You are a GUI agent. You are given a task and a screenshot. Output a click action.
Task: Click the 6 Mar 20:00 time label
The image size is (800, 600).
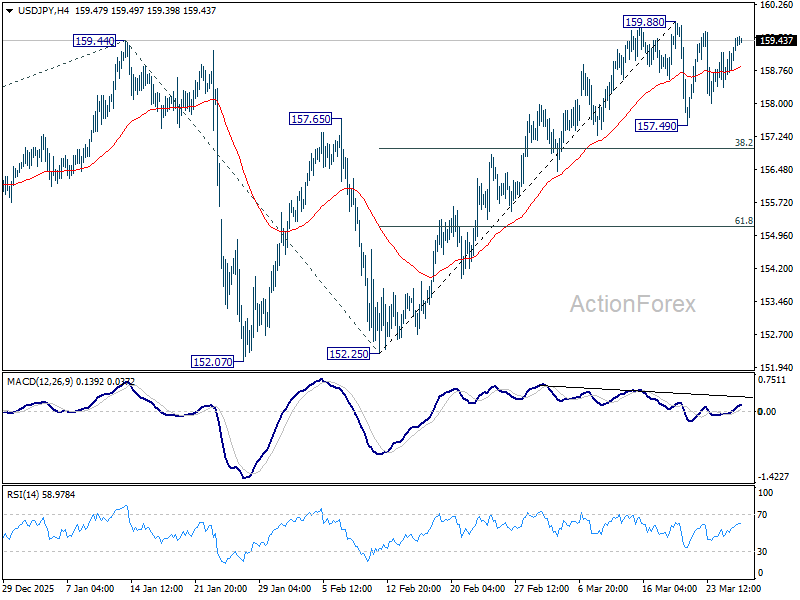[603, 588]
